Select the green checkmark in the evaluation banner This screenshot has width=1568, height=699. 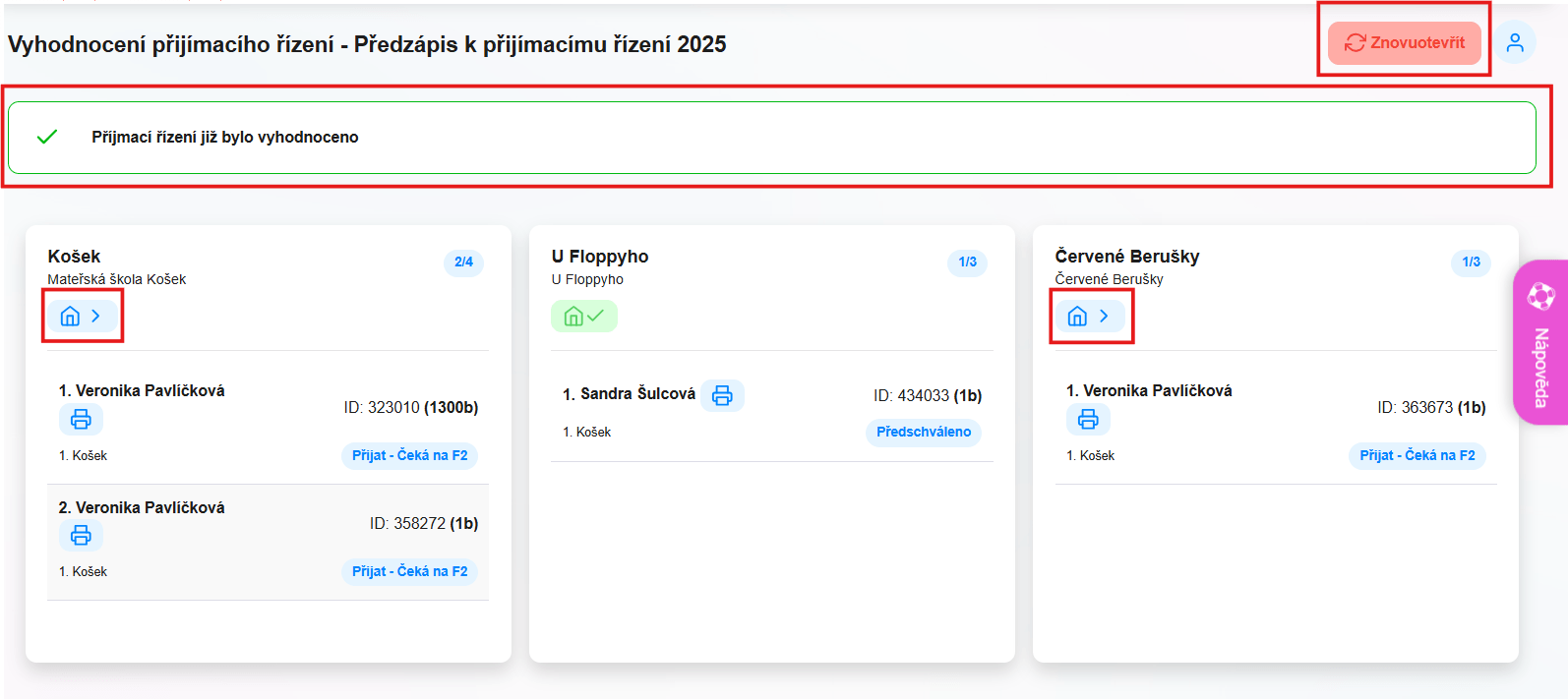47,138
